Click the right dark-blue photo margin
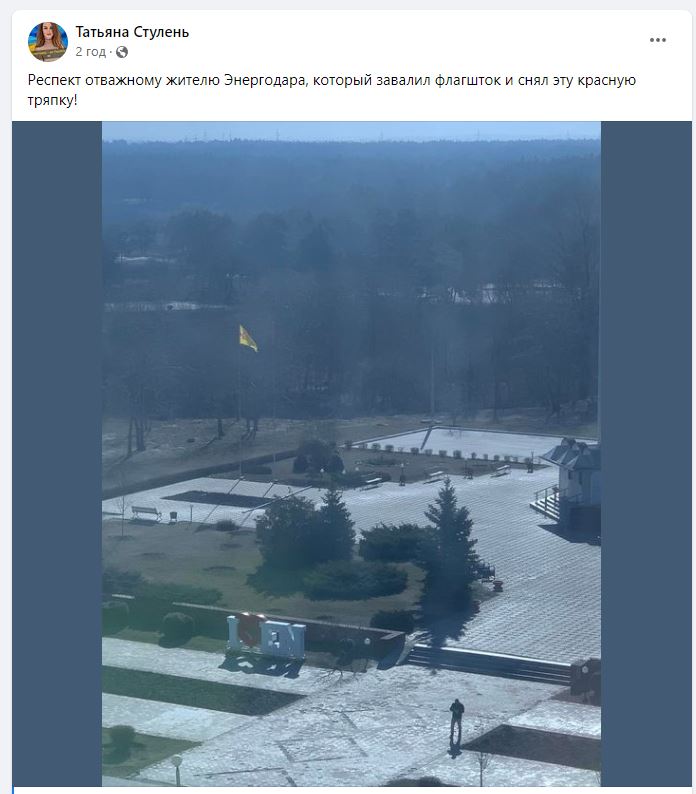This screenshot has width=696, height=794. (646, 453)
